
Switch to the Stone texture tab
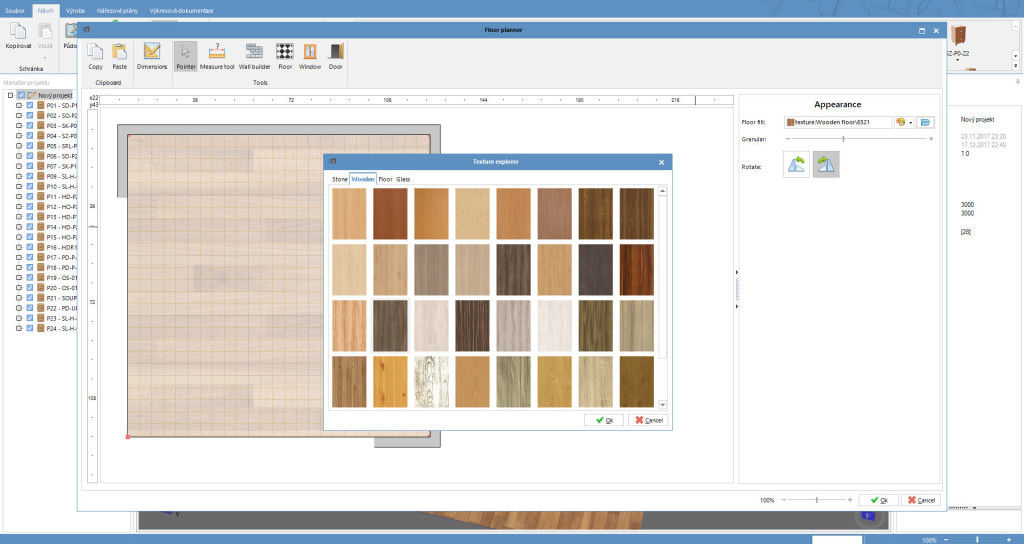[340, 179]
